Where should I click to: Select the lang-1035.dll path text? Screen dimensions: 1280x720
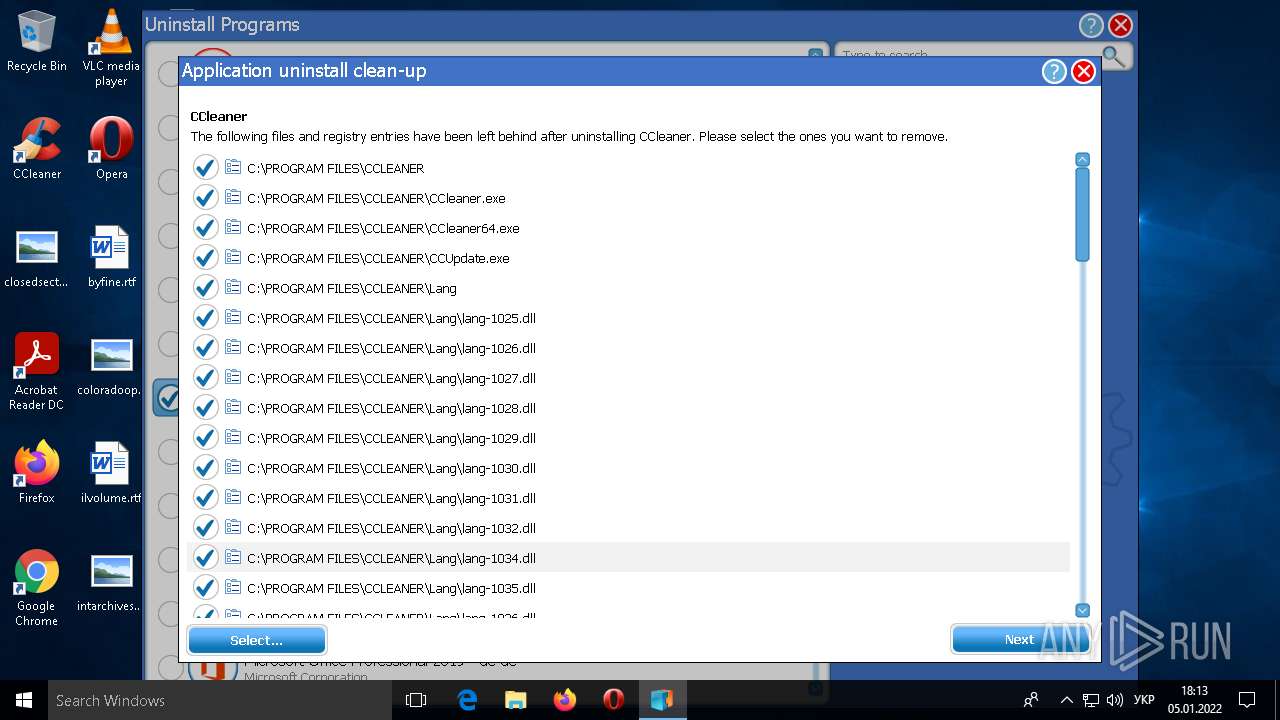(x=391, y=588)
